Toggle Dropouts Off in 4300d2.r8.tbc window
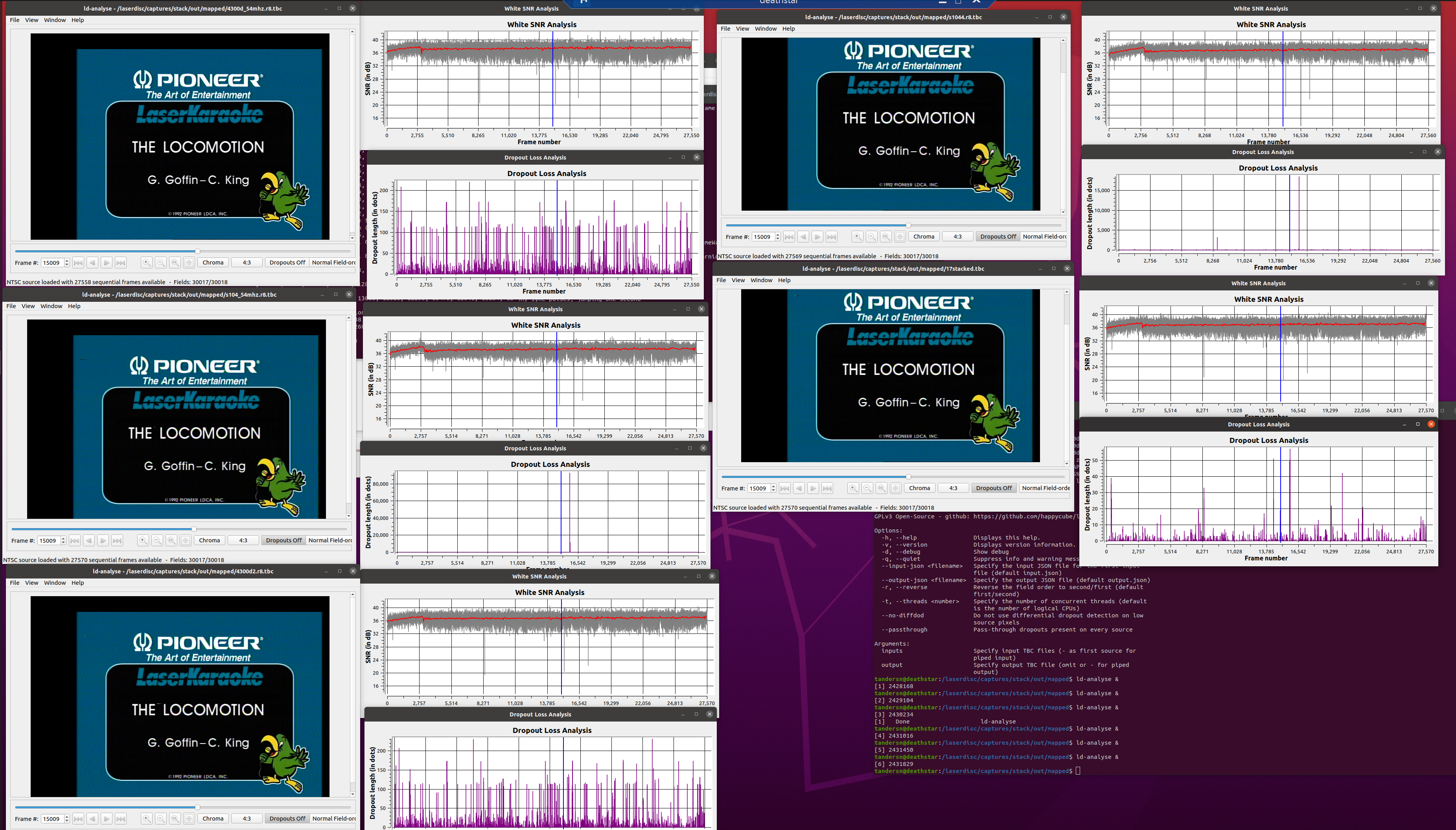Viewport: 1456px width, 830px height. tap(287, 819)
